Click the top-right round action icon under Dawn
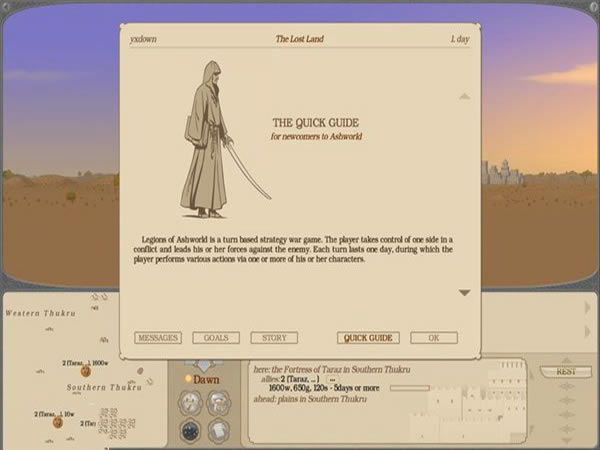 218,403
